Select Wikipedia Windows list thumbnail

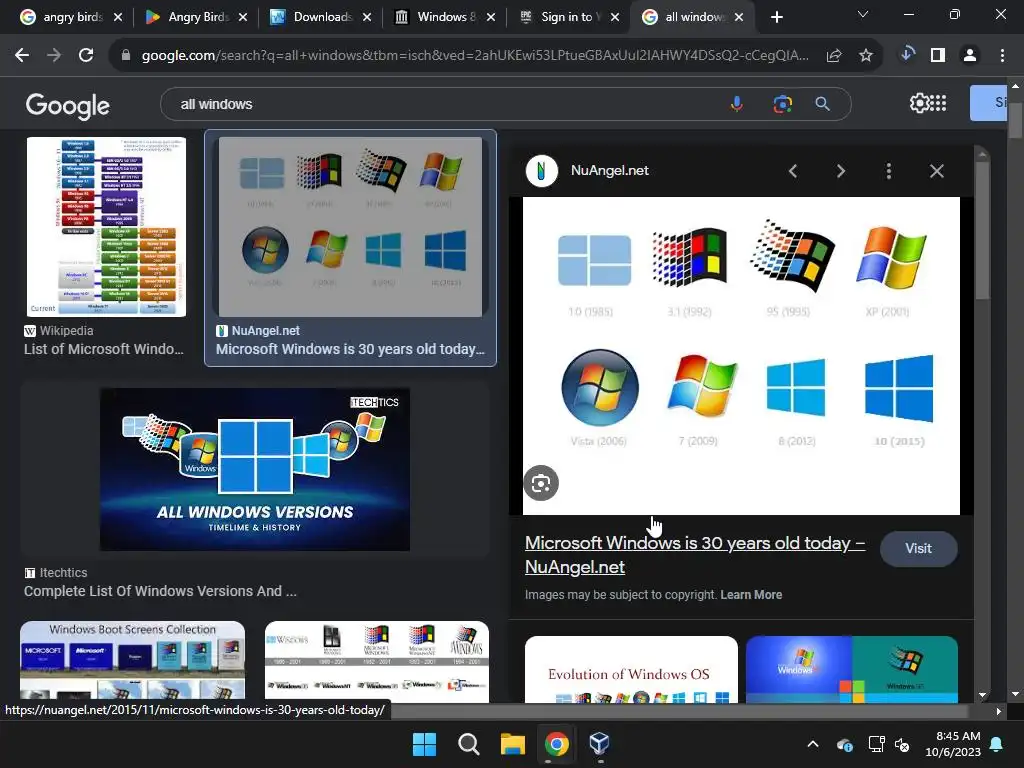click(106, 227)
